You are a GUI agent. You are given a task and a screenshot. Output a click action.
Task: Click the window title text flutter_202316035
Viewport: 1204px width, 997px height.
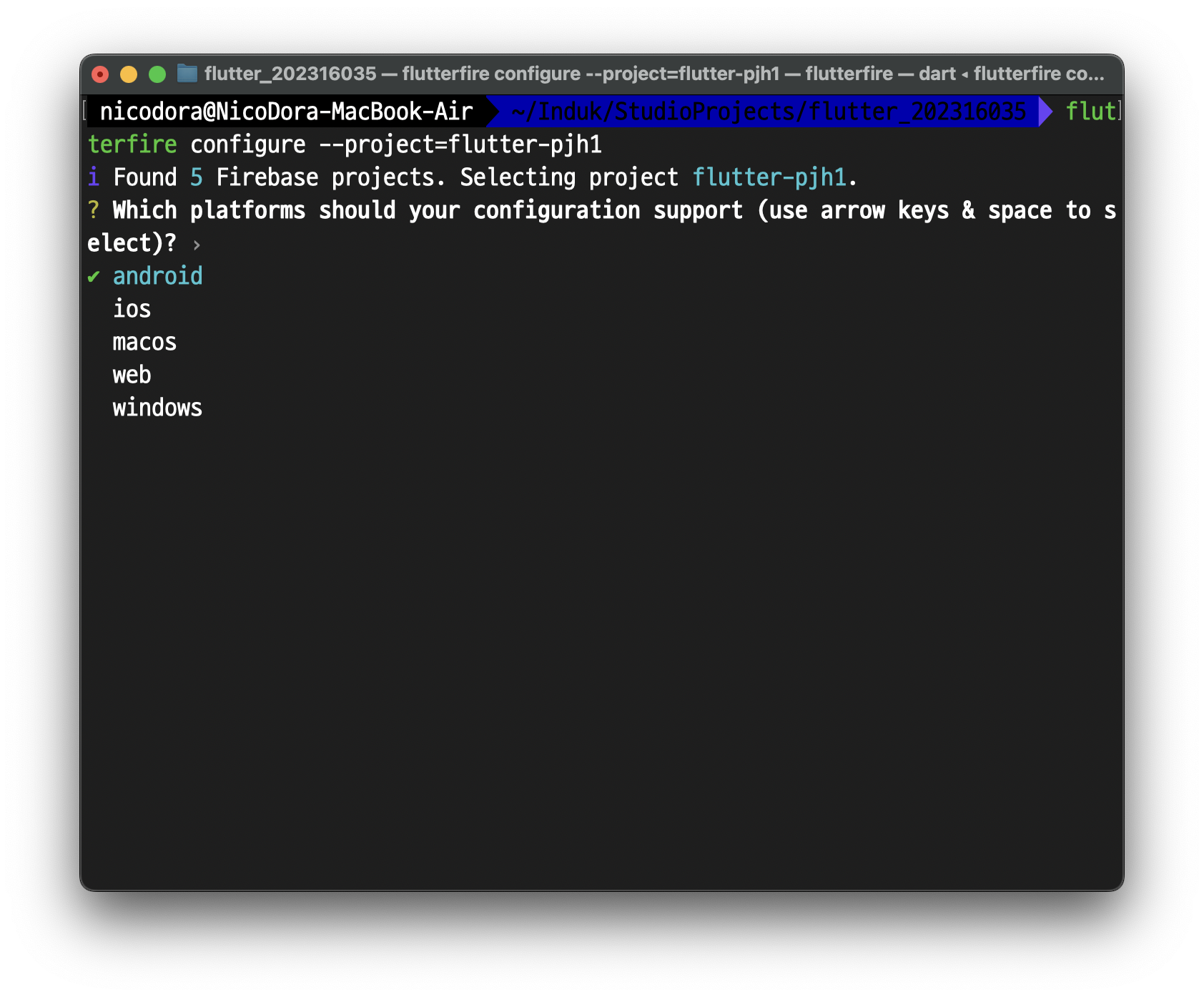(290, 74)
